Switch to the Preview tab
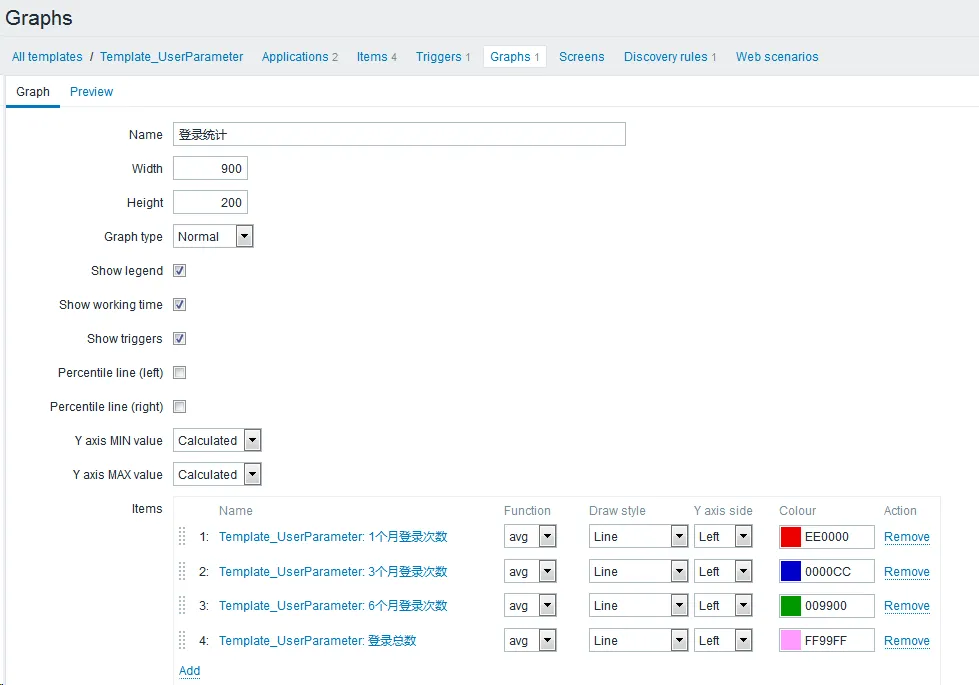Image resolution: width=979 pixels, height=685 pixels. (91, 92)
